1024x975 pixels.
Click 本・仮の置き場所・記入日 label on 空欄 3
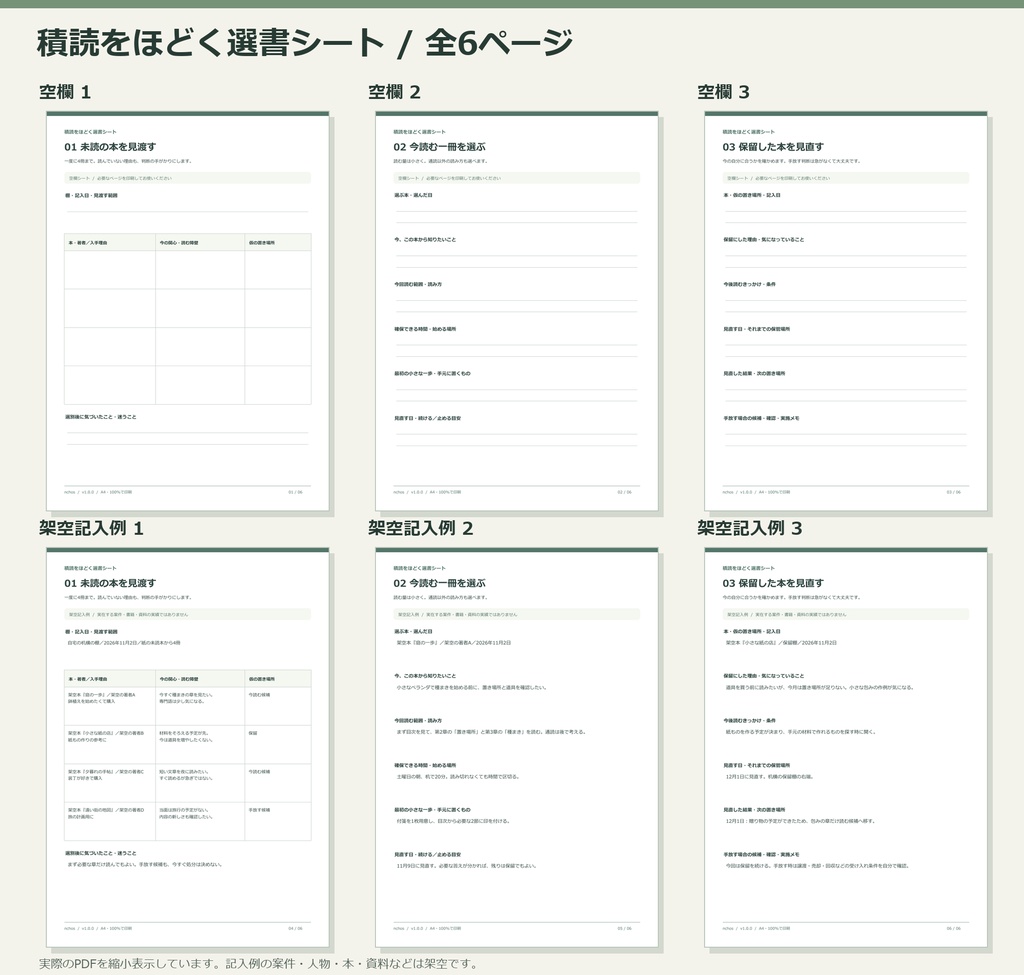pyautogui.click(x=752, y=195)
